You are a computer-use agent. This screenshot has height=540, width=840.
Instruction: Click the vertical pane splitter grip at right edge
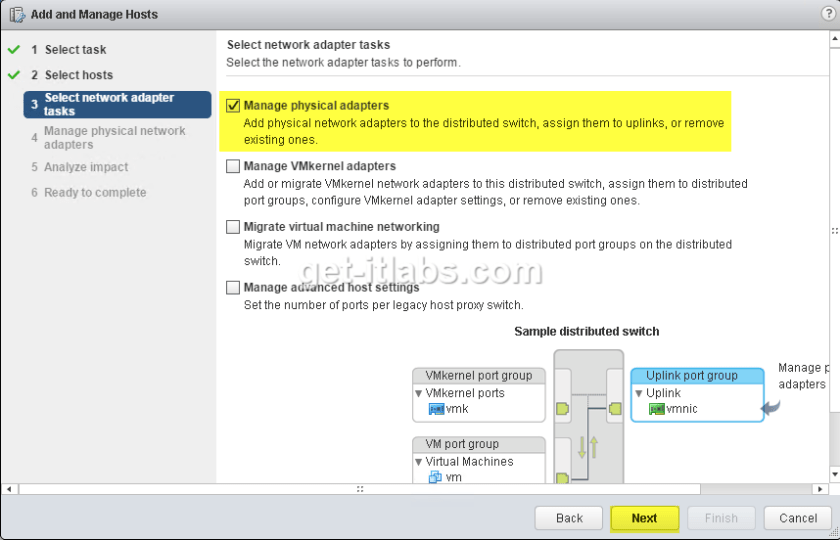pos(835,231)
